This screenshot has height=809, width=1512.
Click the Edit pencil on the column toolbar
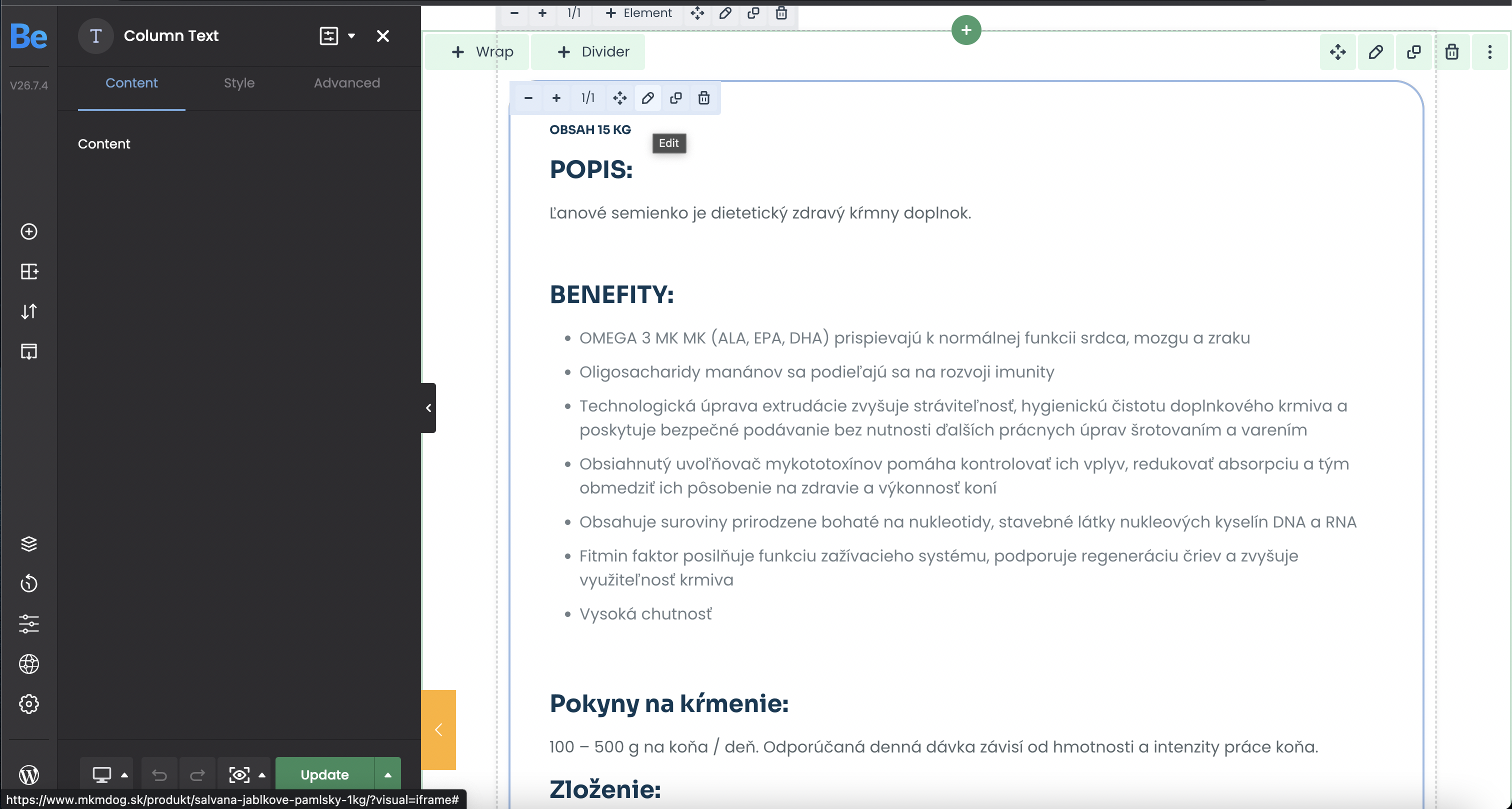[x=647, y=98]
